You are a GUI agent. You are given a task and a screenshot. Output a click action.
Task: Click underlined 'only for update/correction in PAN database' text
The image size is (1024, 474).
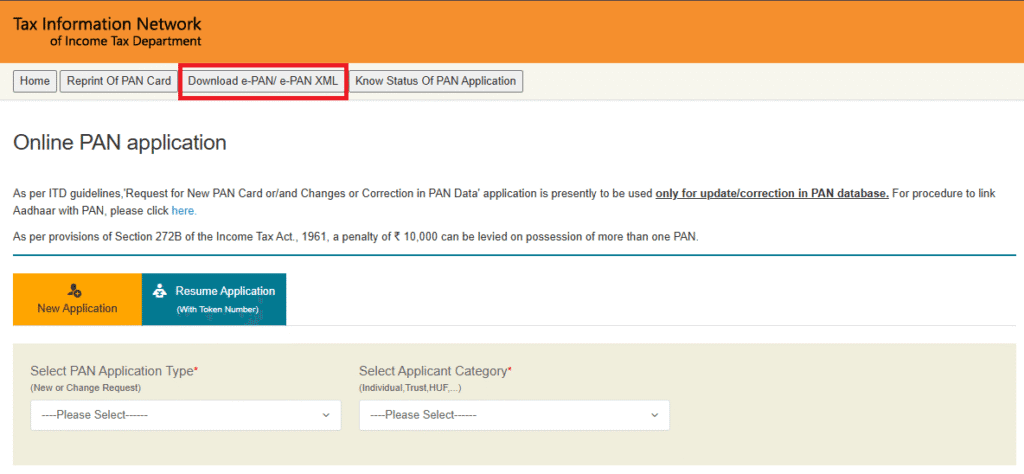(771, 193)
